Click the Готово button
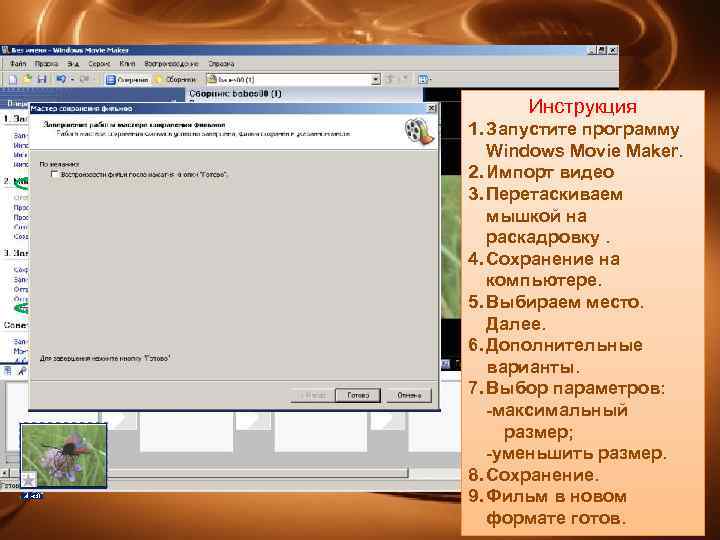This screenshot has height=540, width=720. click(358, 395)
